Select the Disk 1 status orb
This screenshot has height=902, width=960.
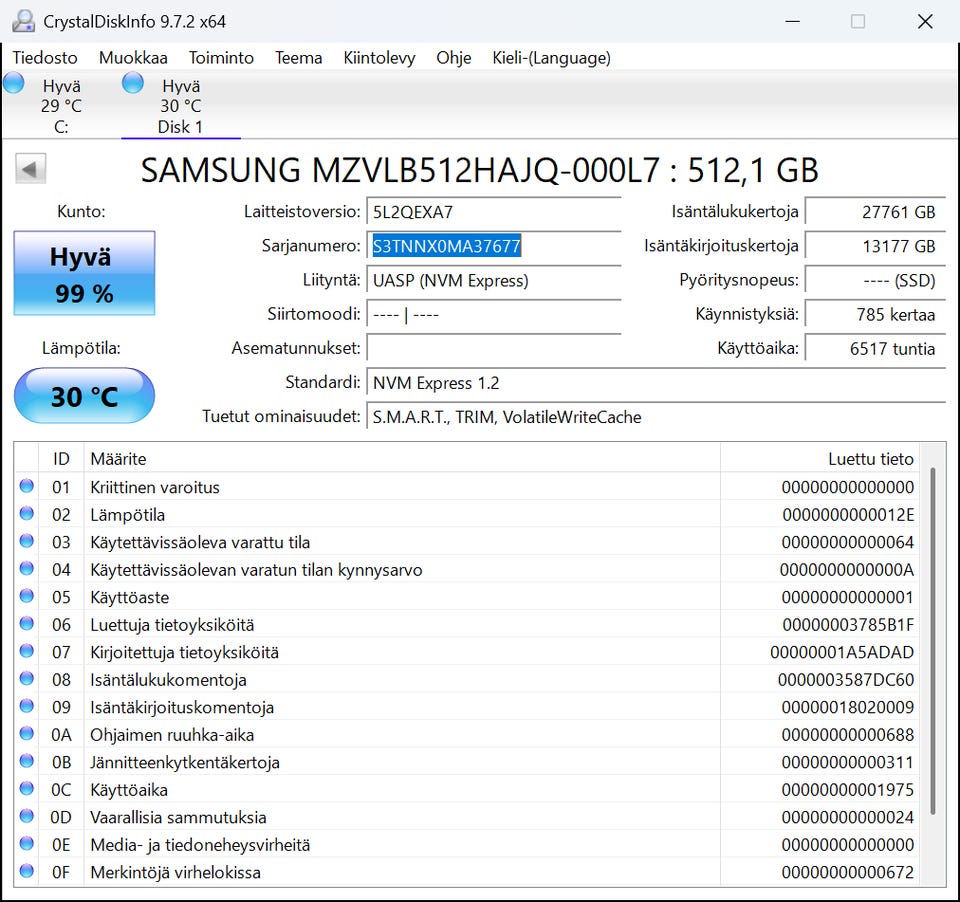tap(133, 84)
